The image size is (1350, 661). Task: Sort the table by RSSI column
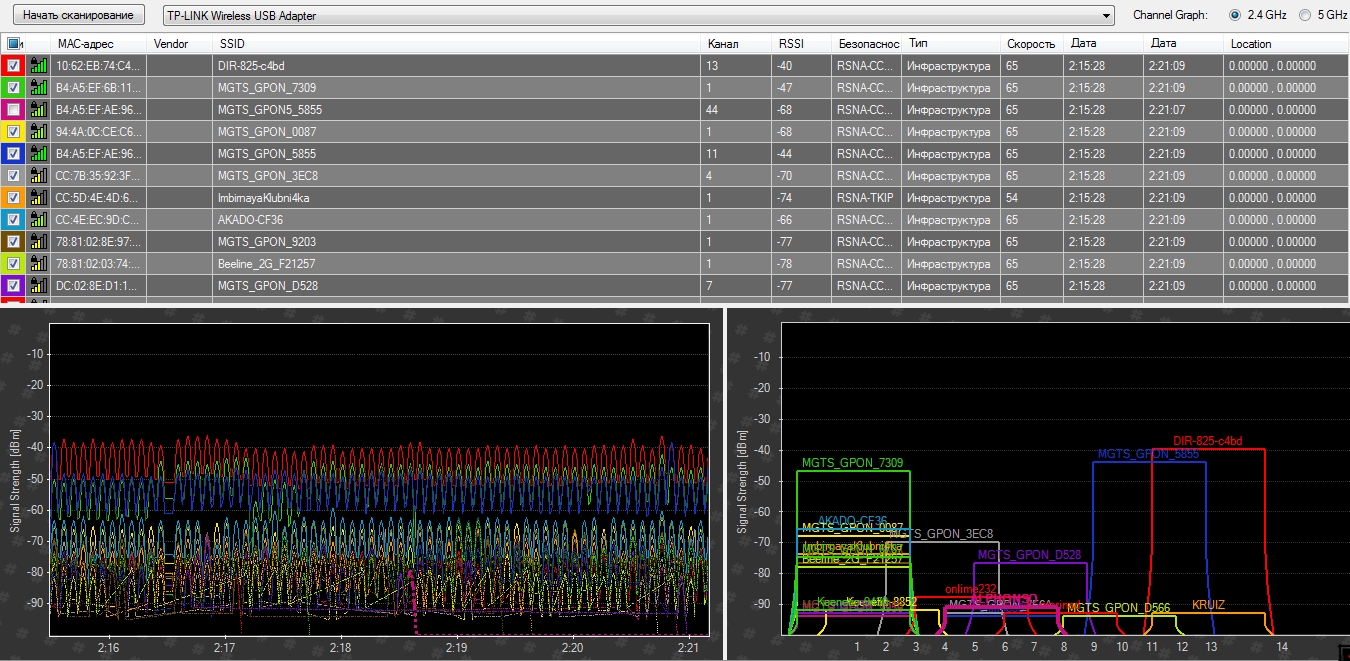click(x=791, y=44)
